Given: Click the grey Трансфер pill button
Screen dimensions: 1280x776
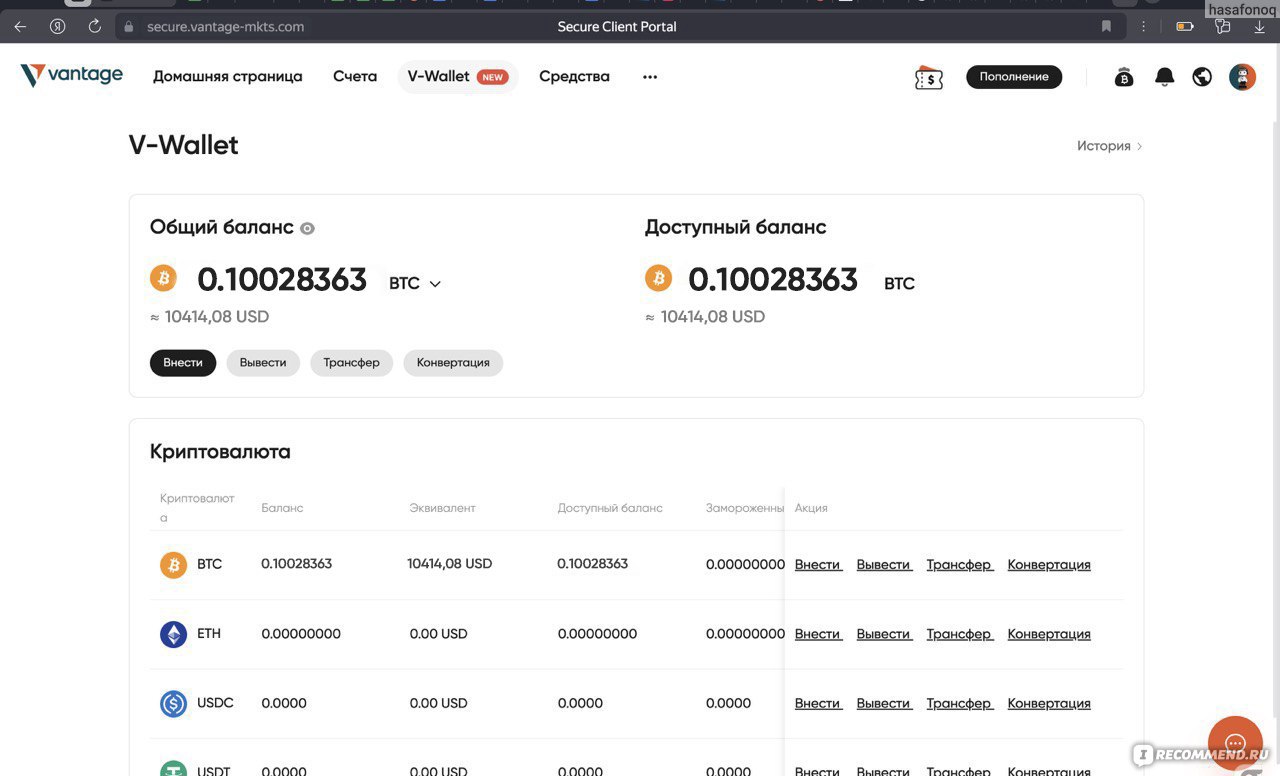Looking at the screenshot, I should [351, 362].
